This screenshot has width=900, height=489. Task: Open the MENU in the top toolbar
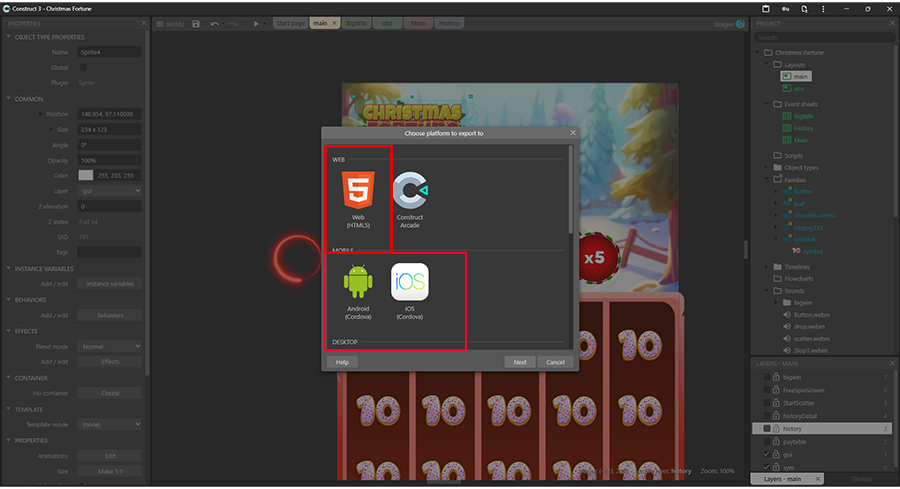tap(171, 23)
